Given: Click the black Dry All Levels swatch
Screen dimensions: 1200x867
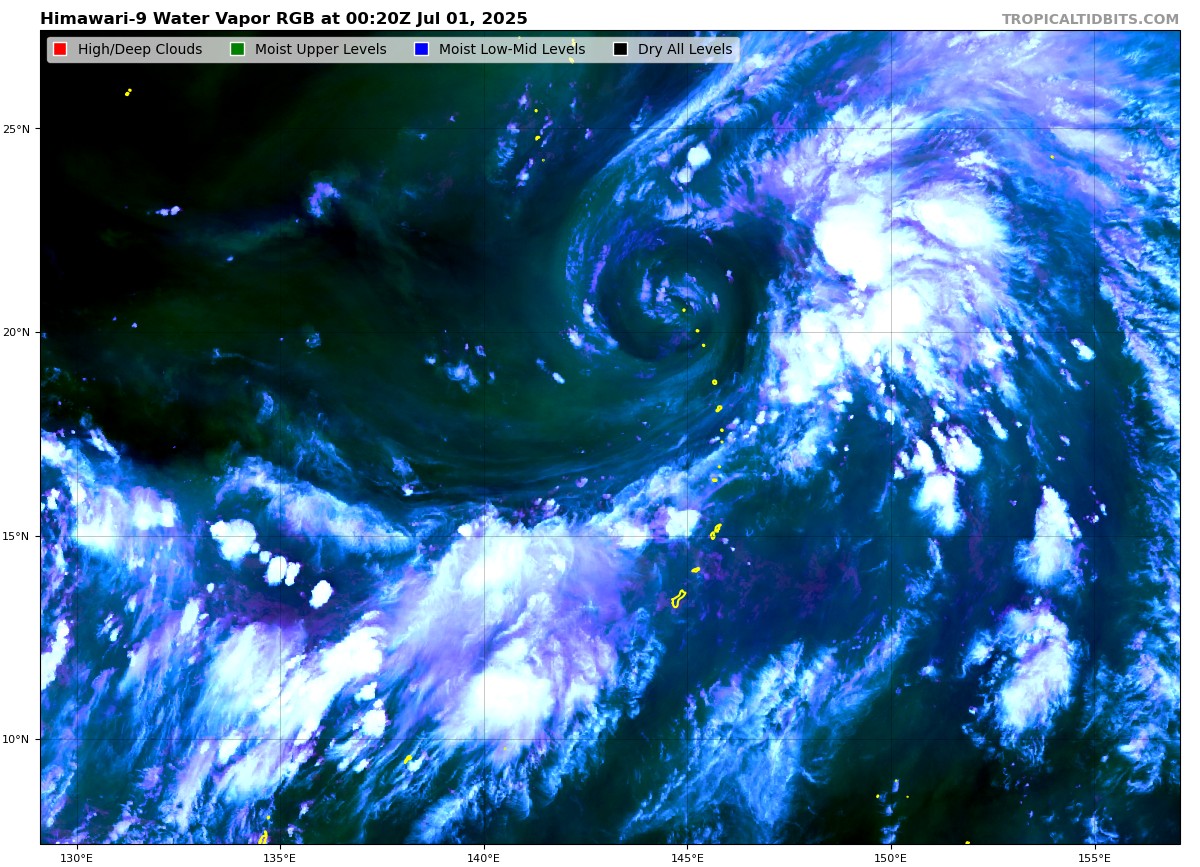Looking at the screenshot, I should (620, 50).
